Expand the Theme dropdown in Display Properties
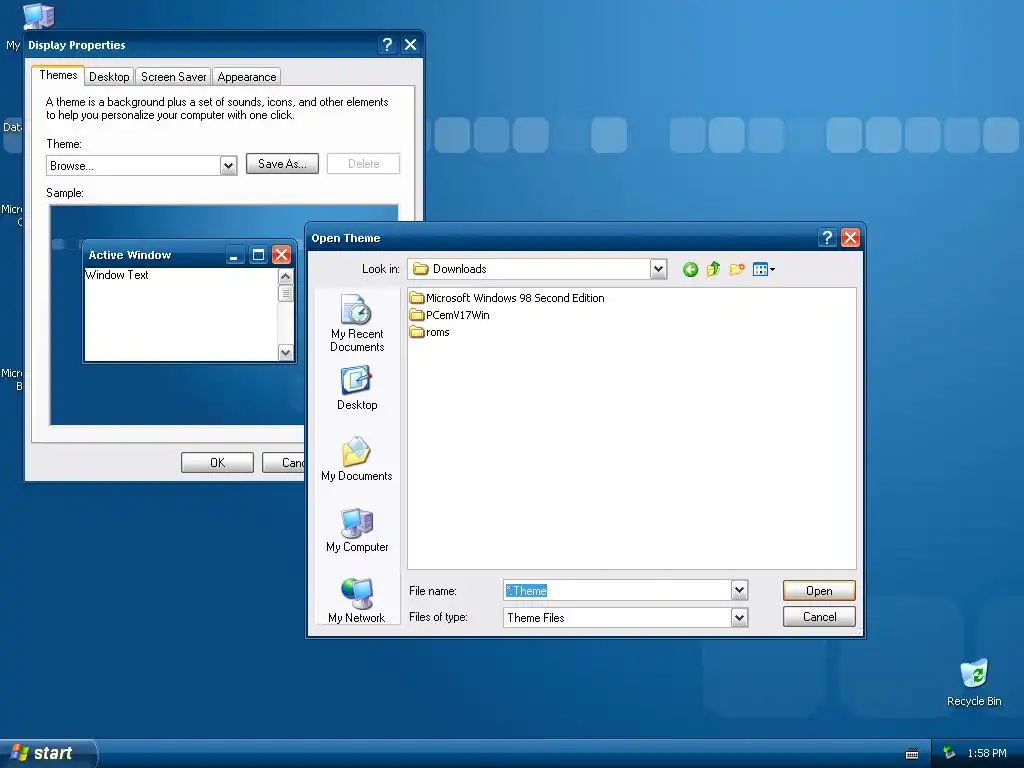 point(228,166)
